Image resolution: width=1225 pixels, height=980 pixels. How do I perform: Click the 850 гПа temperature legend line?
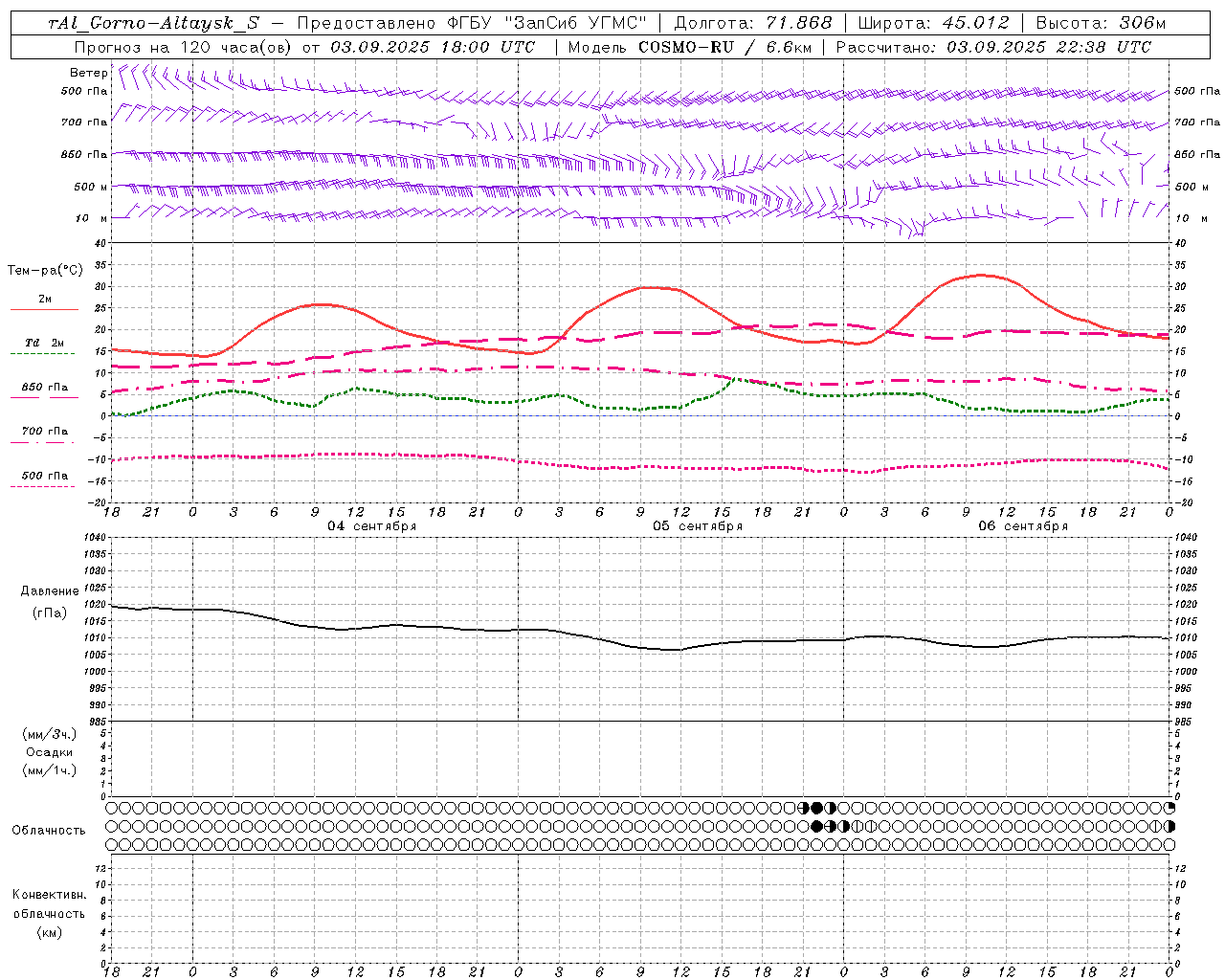coord(42,397)
